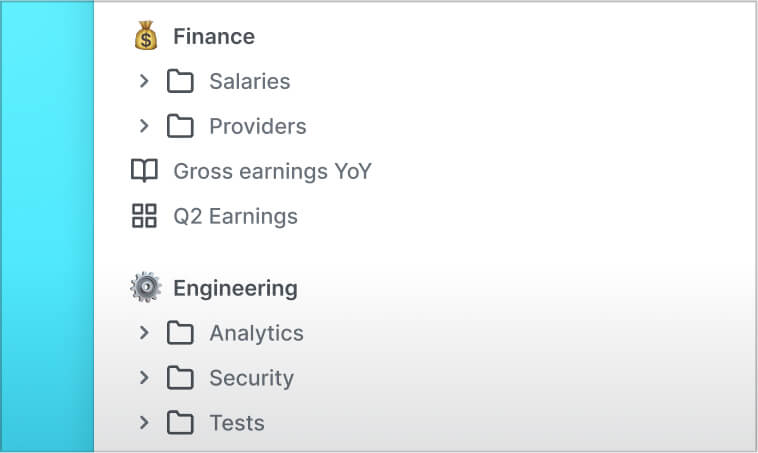Select the Finance collection heading
The width and height of the screenshot is (758, 453).
(x=214, y=36)
